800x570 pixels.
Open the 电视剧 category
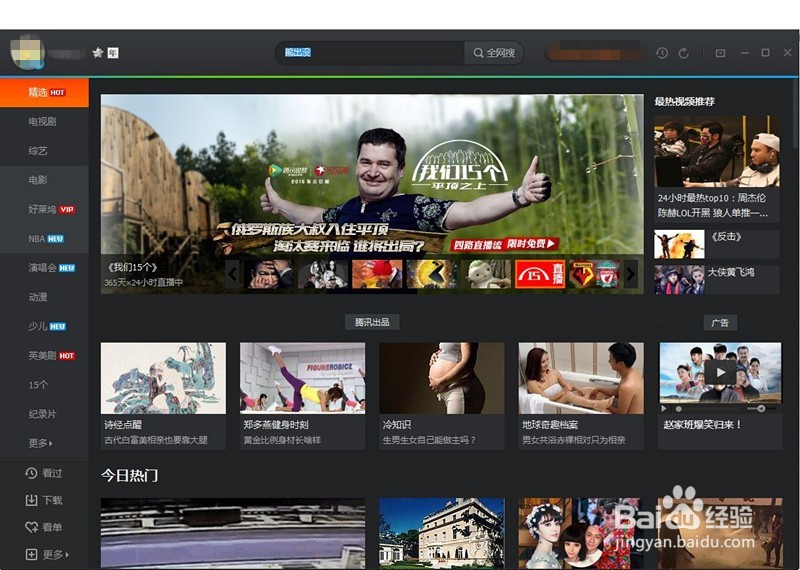[x=44, y=121]
